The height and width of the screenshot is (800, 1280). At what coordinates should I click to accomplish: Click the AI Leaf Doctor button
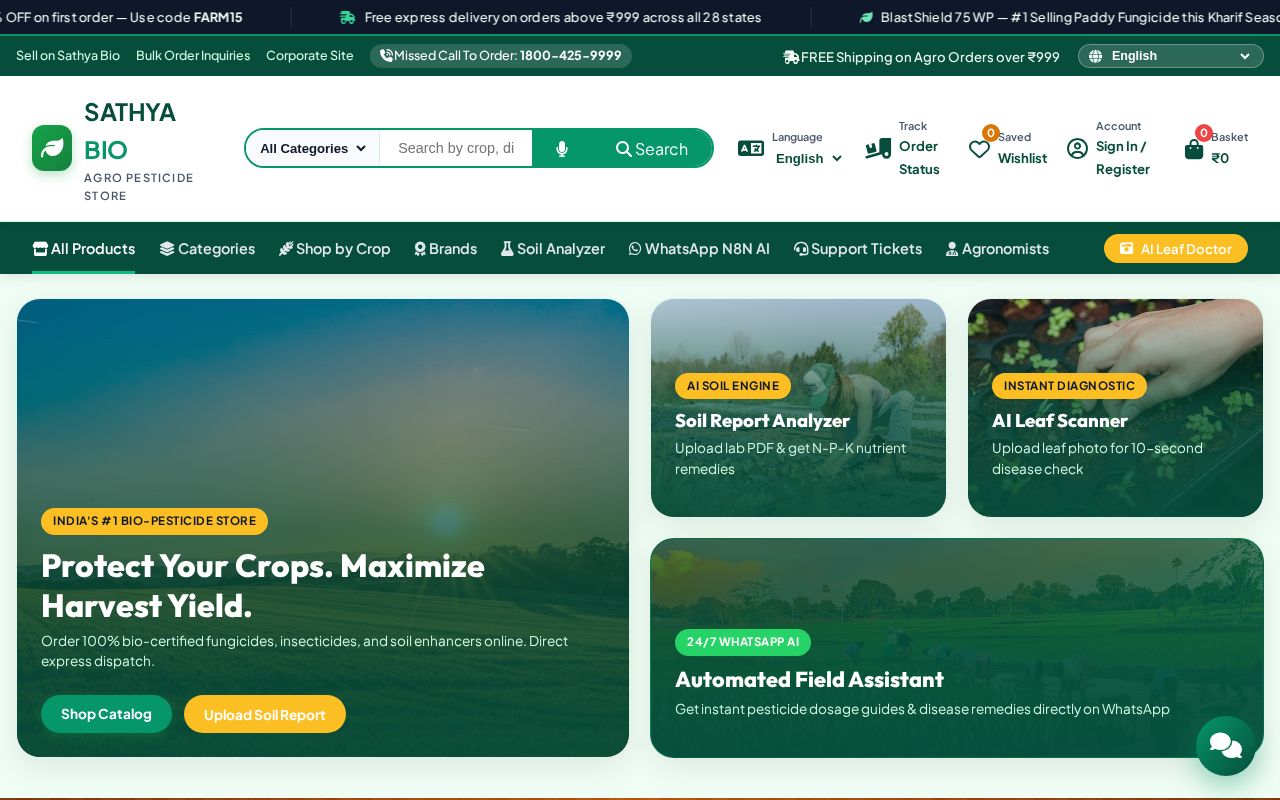click(1176, 248)
